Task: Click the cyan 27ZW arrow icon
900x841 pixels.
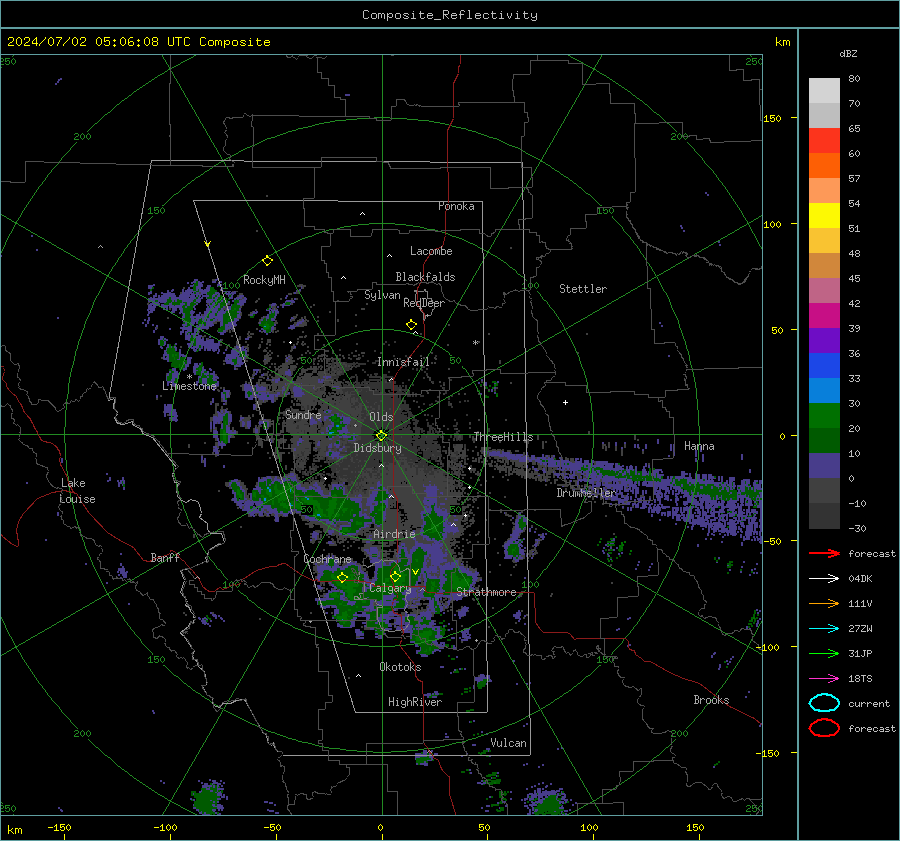Action: tap(824, 629)
